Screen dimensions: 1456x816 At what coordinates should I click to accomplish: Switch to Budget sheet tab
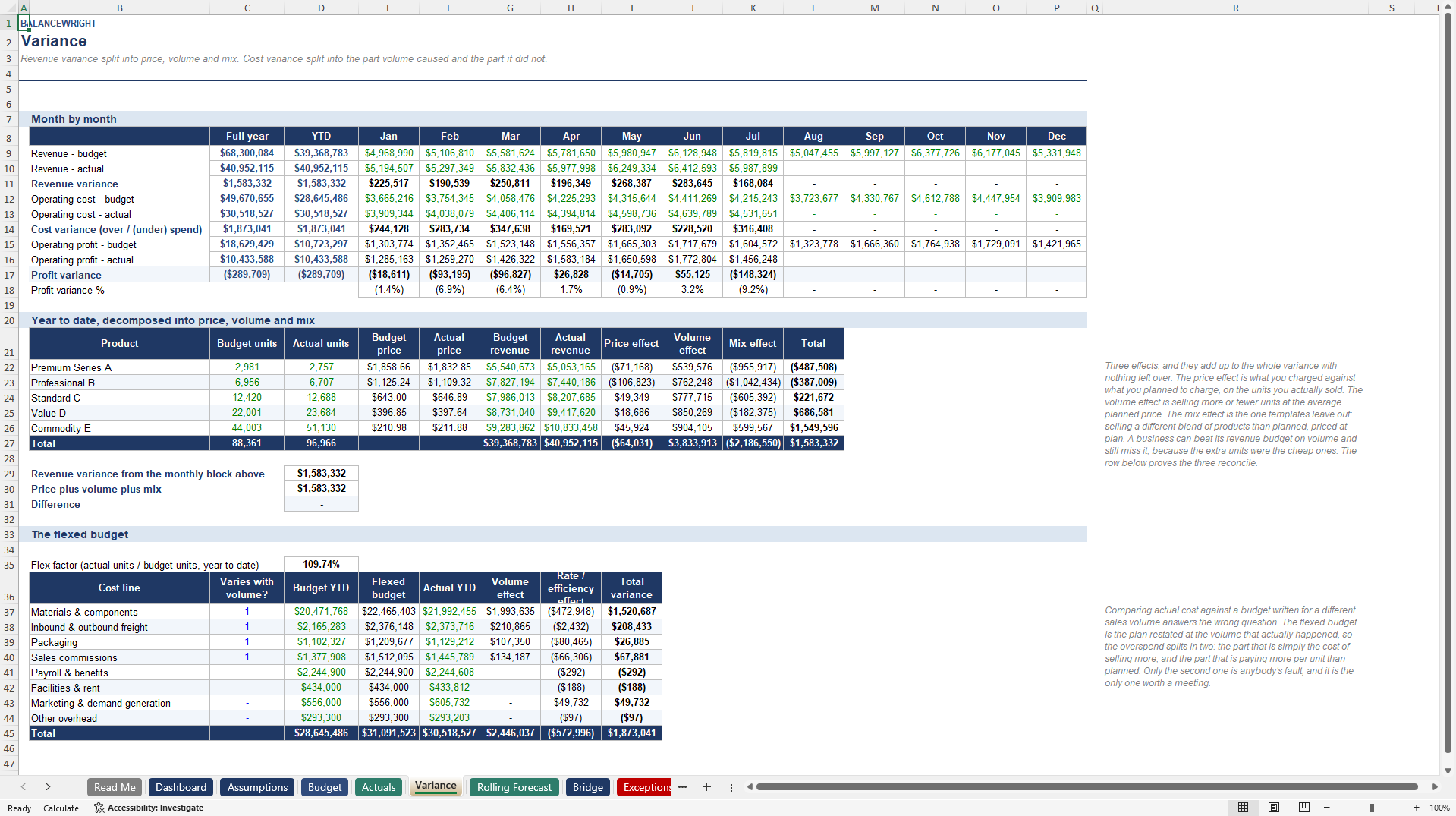325,787
